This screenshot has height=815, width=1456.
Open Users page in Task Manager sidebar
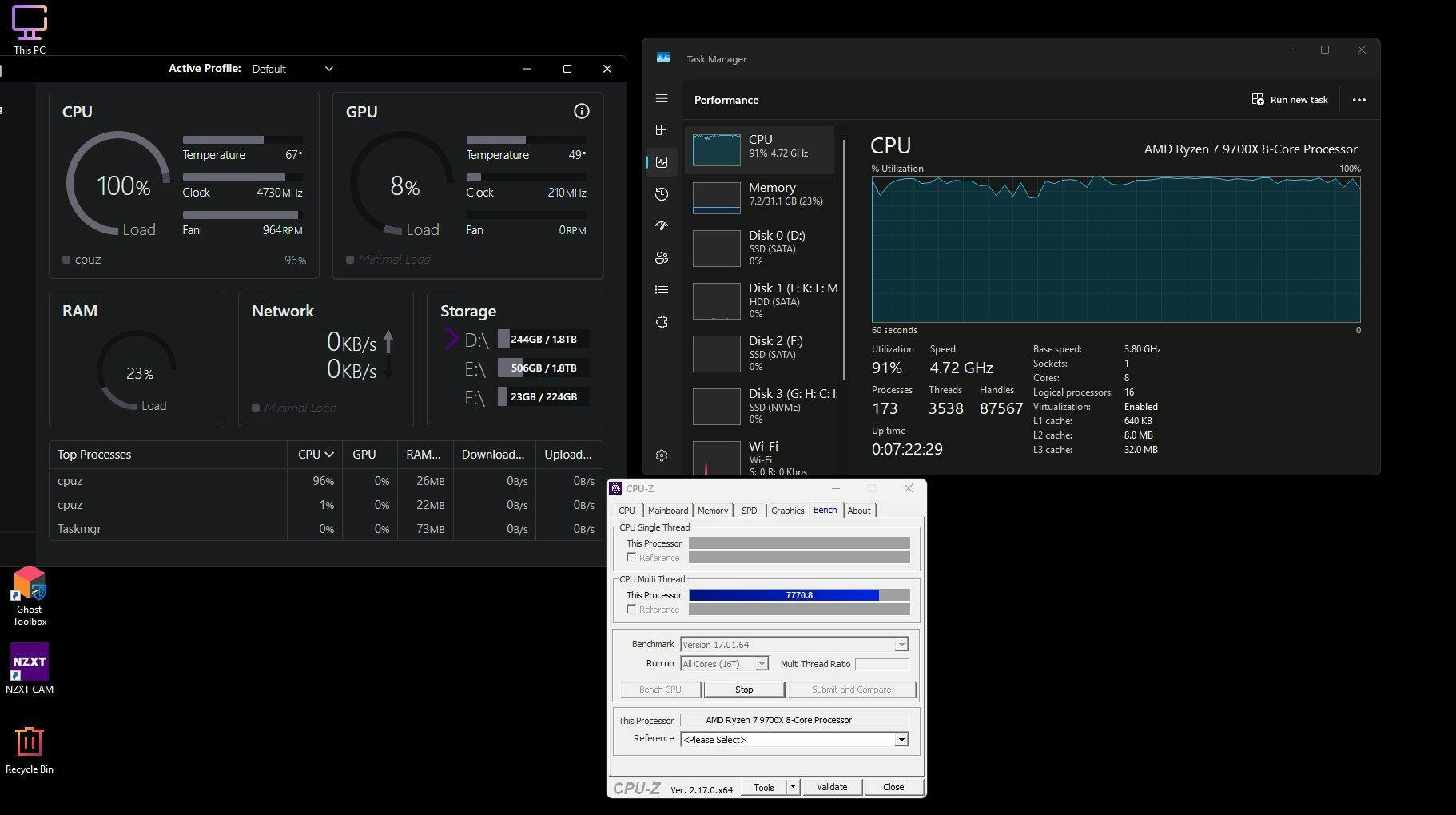662,258
